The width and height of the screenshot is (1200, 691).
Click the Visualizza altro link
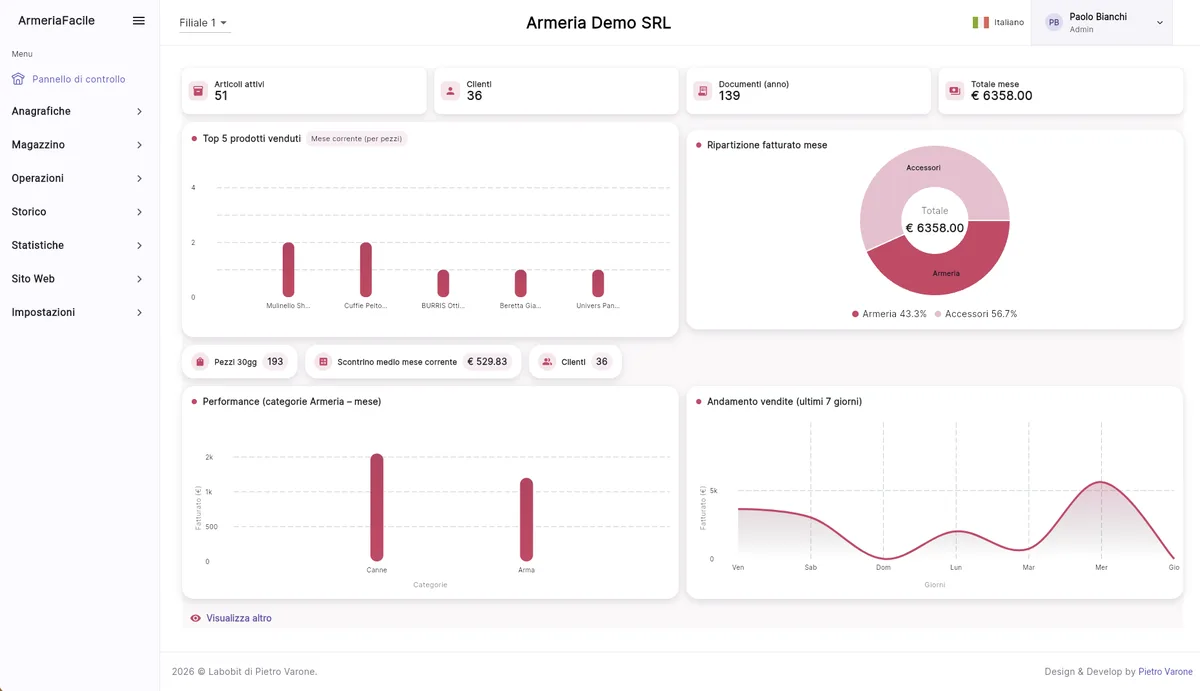239,618
